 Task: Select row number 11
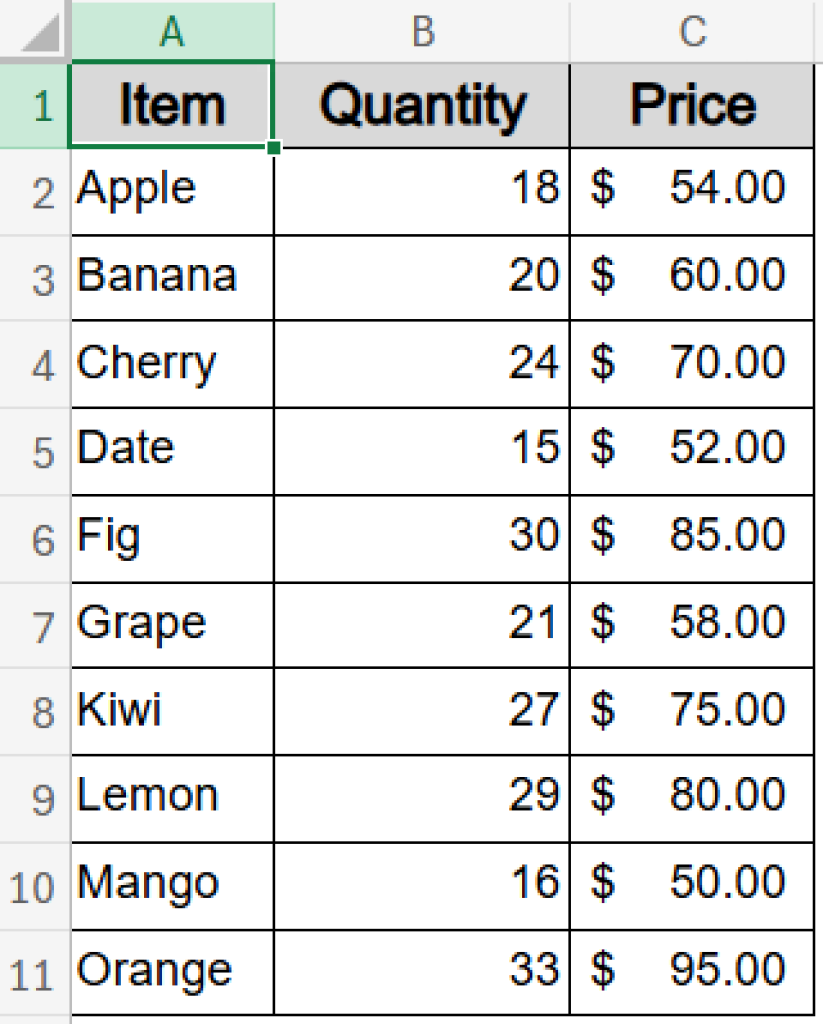coord(35,967)
